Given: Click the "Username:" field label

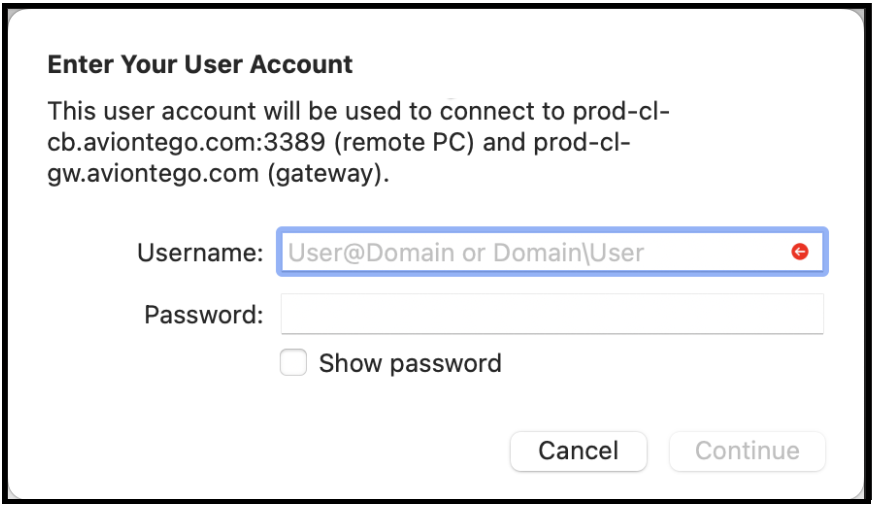Looking at the screenshot, I should click(200, 252).
